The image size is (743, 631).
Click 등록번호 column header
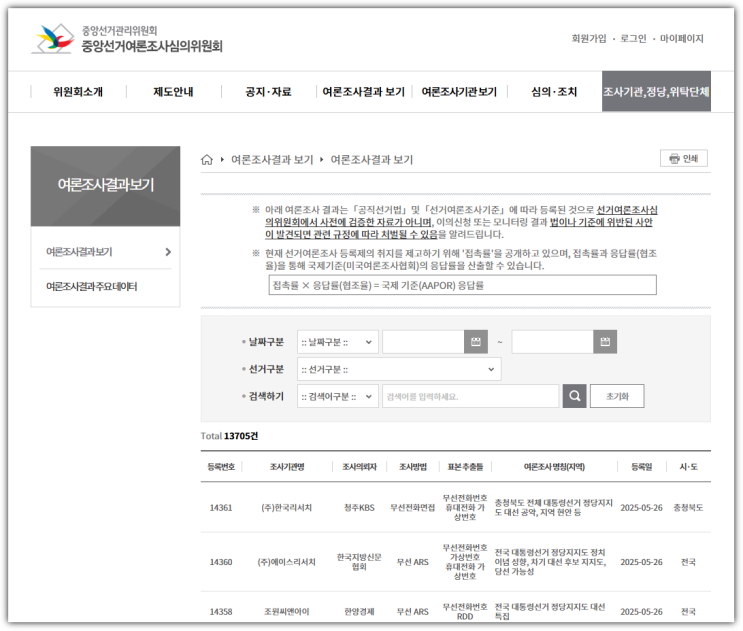tap(221, 467)
